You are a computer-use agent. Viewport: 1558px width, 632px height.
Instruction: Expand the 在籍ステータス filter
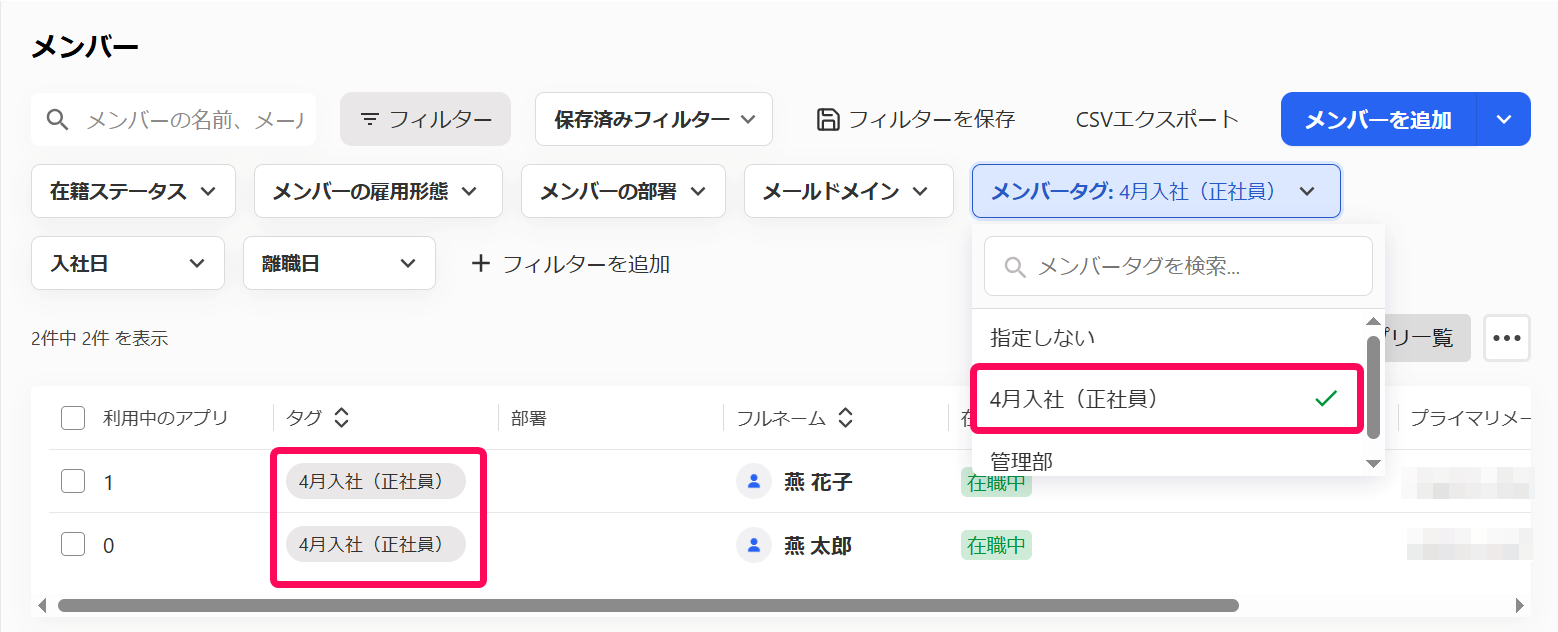pos(134,191)
